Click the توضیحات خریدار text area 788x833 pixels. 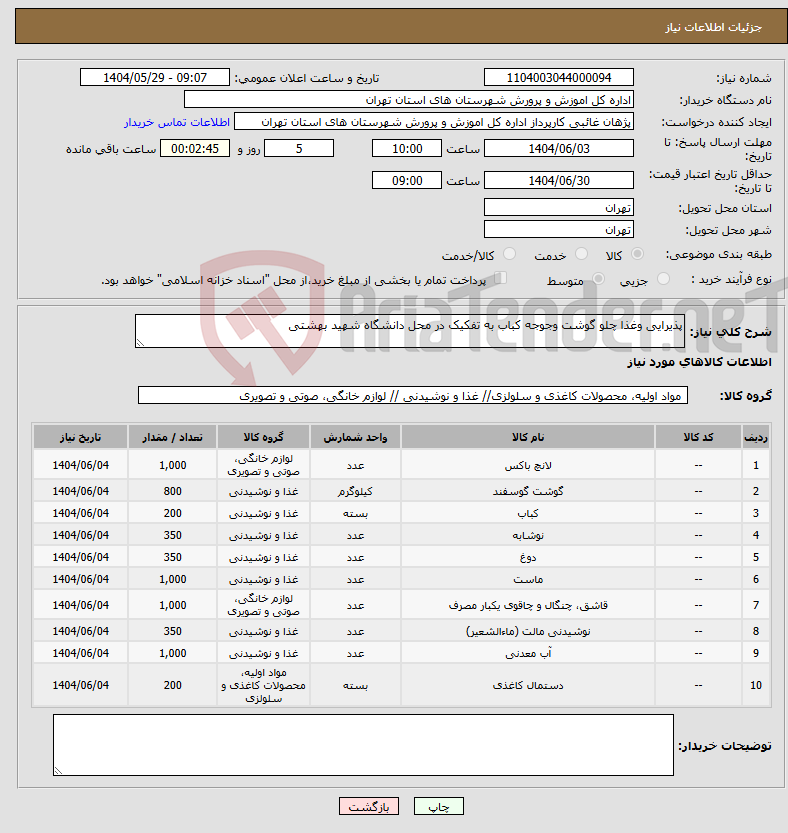[x=363, y=745]
